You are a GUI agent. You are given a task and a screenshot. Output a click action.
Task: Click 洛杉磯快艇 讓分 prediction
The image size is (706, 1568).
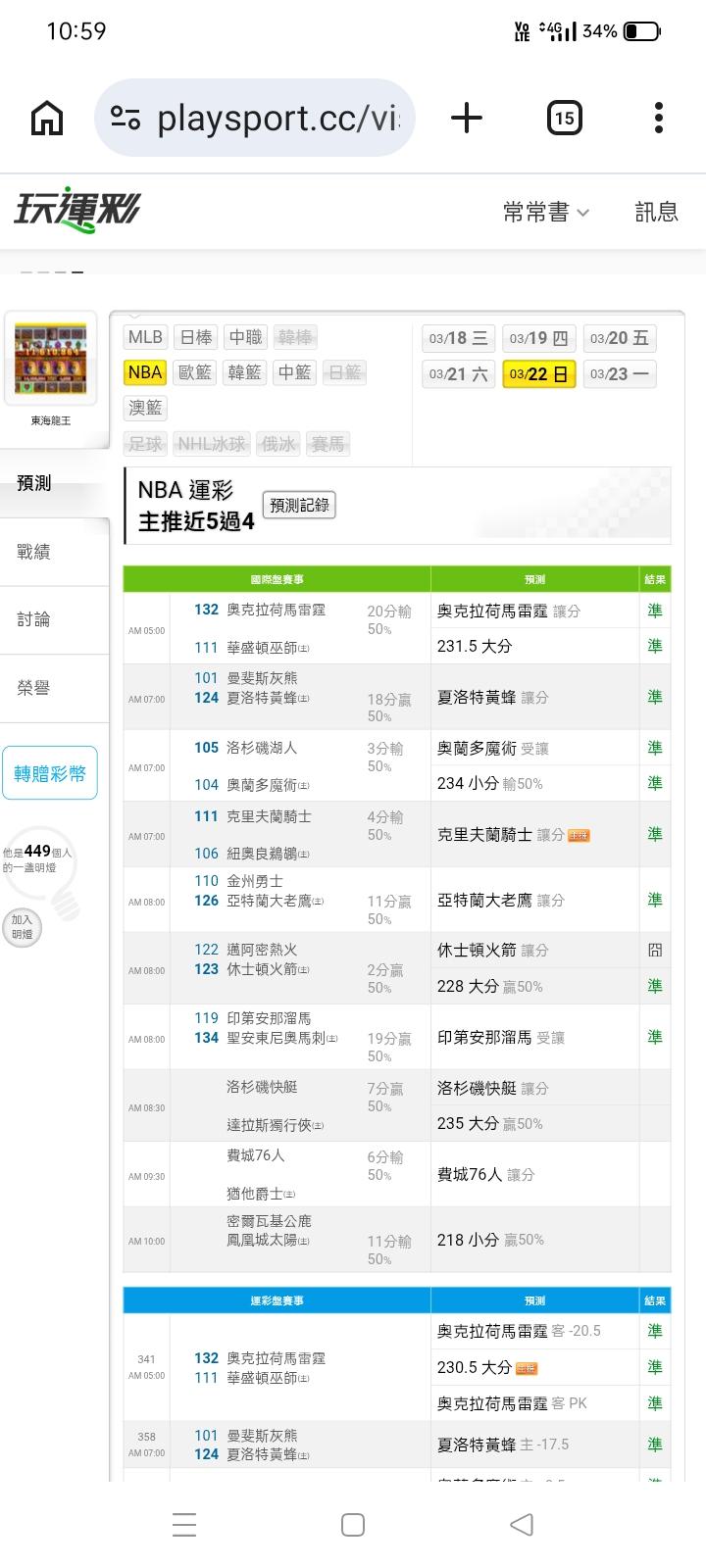pos(492,1088)
